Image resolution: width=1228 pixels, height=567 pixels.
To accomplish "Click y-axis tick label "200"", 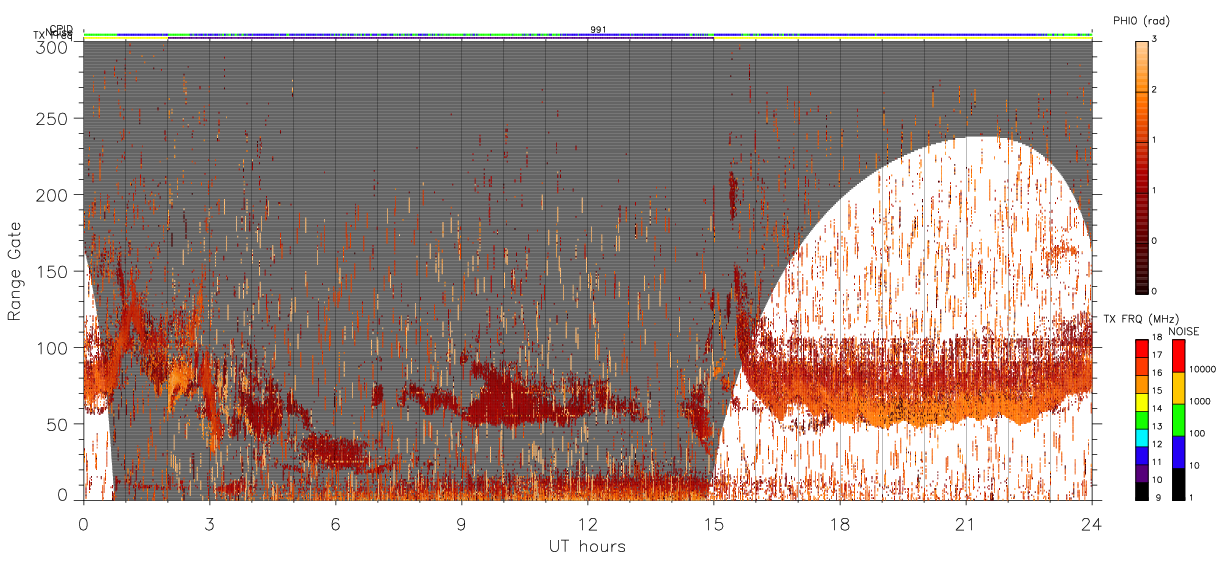I will [54, 195].
